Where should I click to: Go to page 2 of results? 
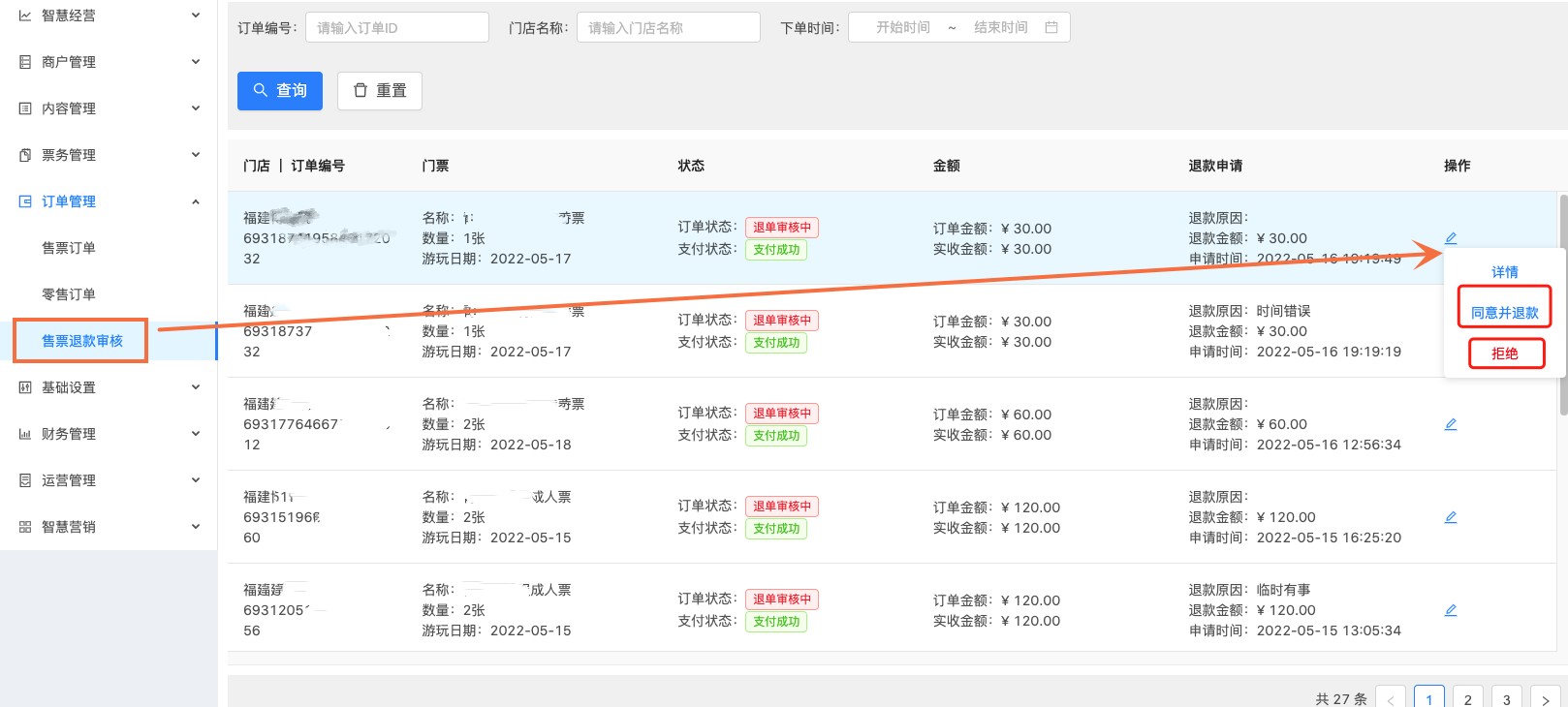tap(1468, 699)
